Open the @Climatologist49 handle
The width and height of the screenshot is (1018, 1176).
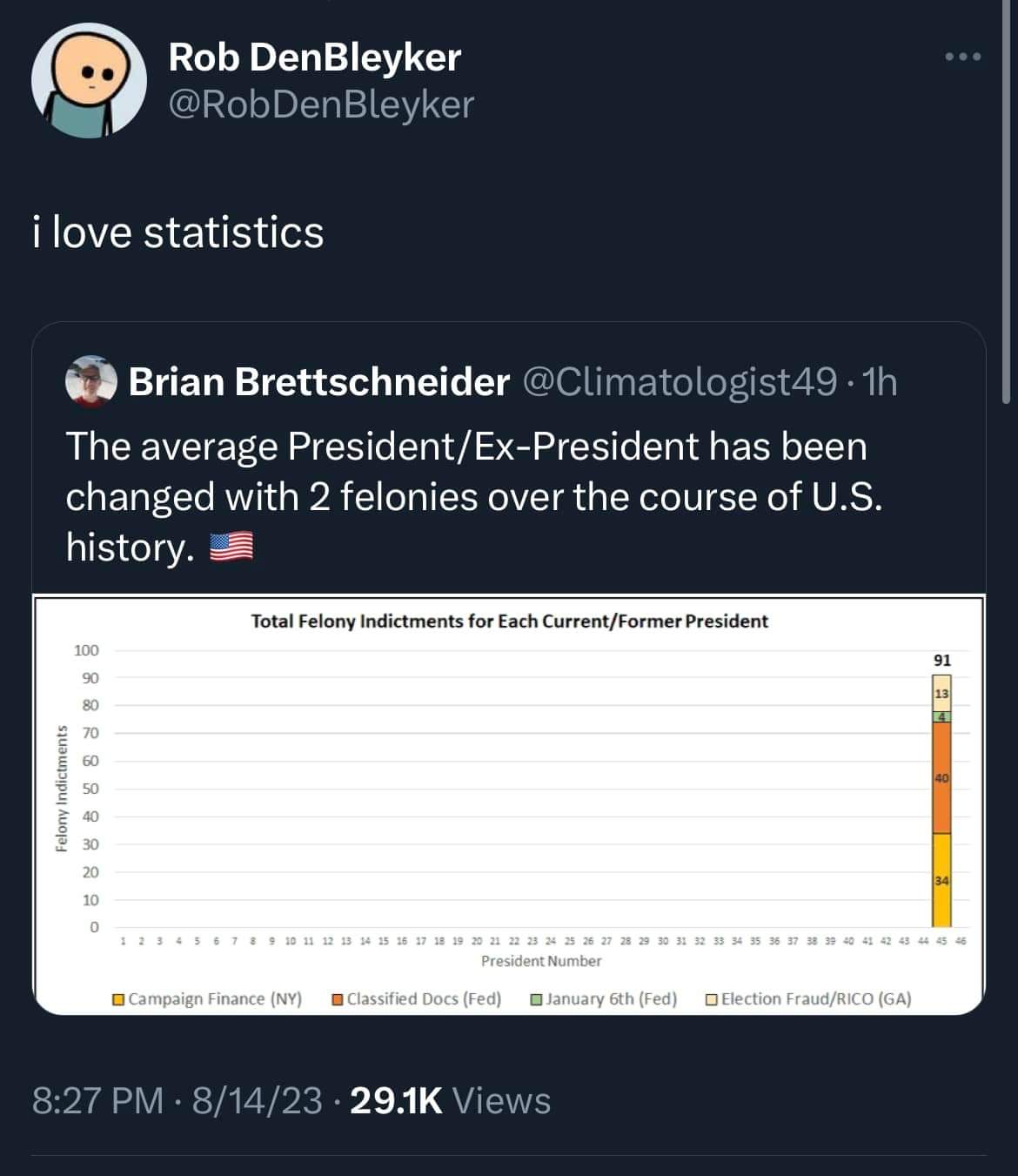click(x=679, y=381)
